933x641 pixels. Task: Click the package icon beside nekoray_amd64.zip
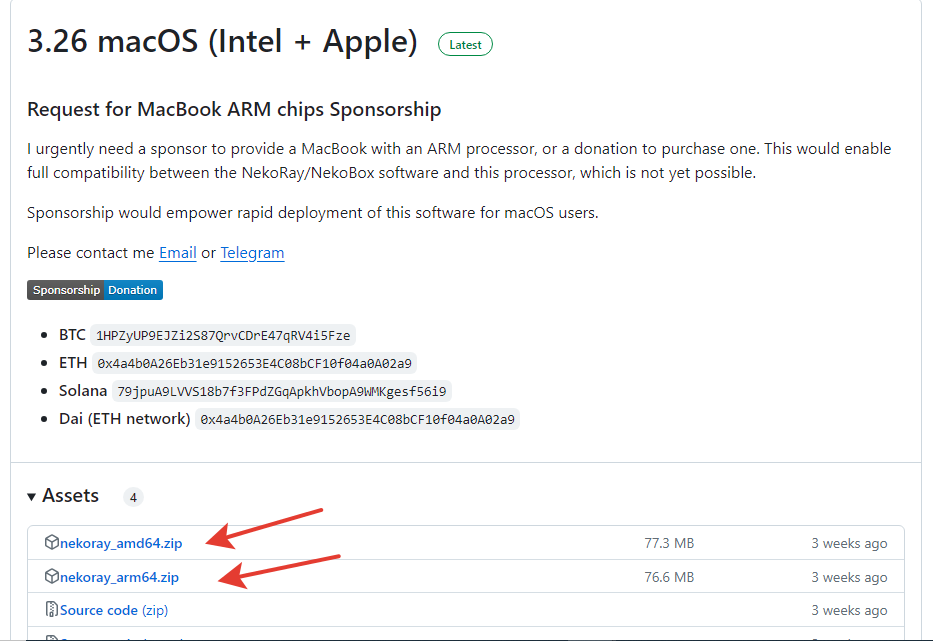[52, 543]
